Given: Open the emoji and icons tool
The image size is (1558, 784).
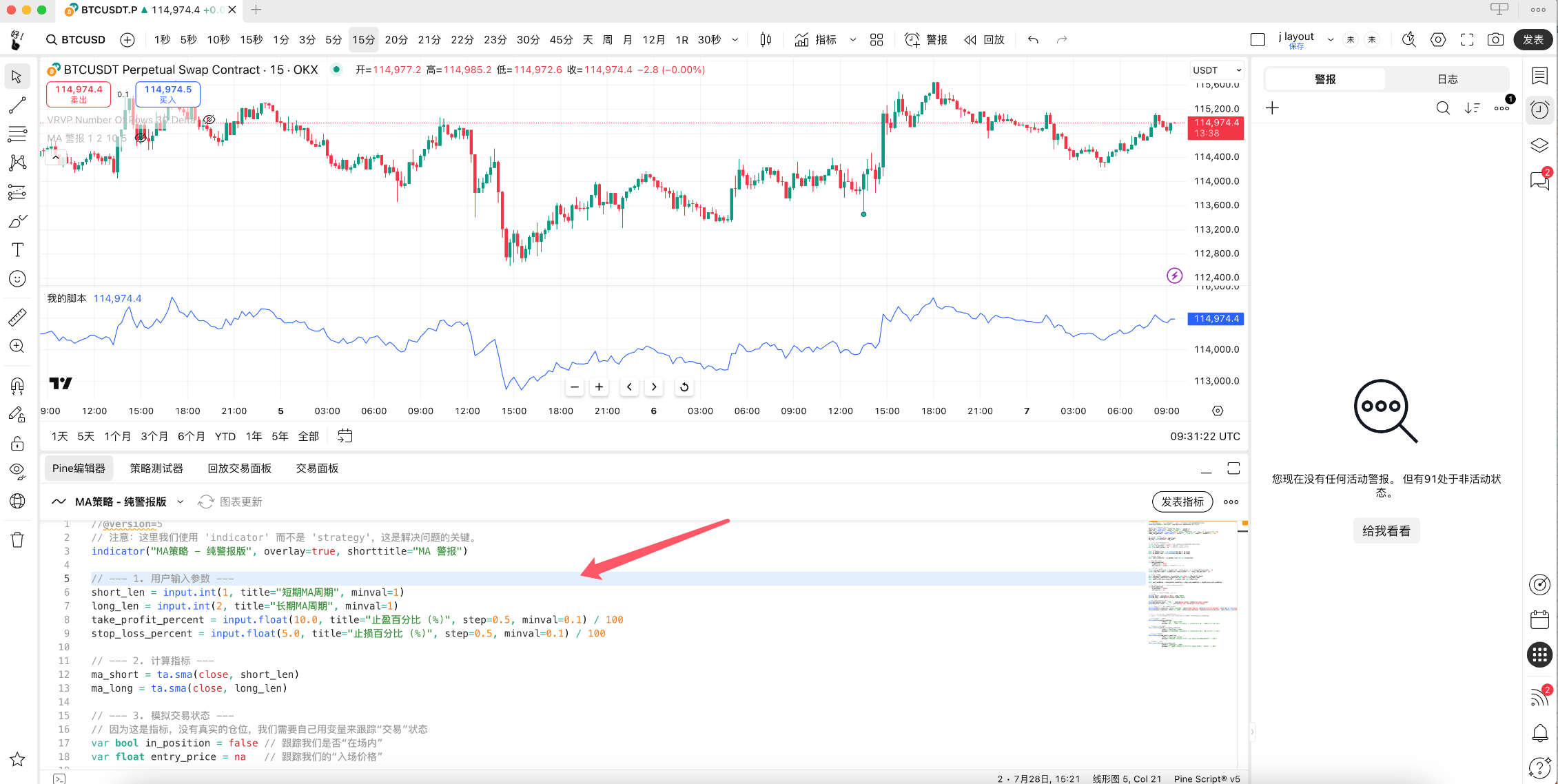Looking at the screenshot, I should 17,279.
